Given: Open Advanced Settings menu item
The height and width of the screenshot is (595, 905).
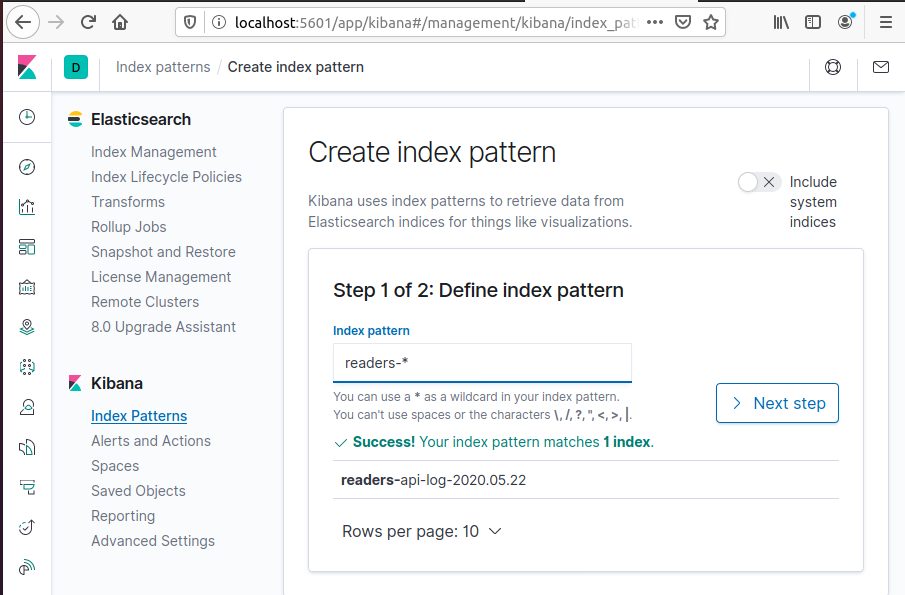Looking at the screenshot, I should (x=152, y=541).
